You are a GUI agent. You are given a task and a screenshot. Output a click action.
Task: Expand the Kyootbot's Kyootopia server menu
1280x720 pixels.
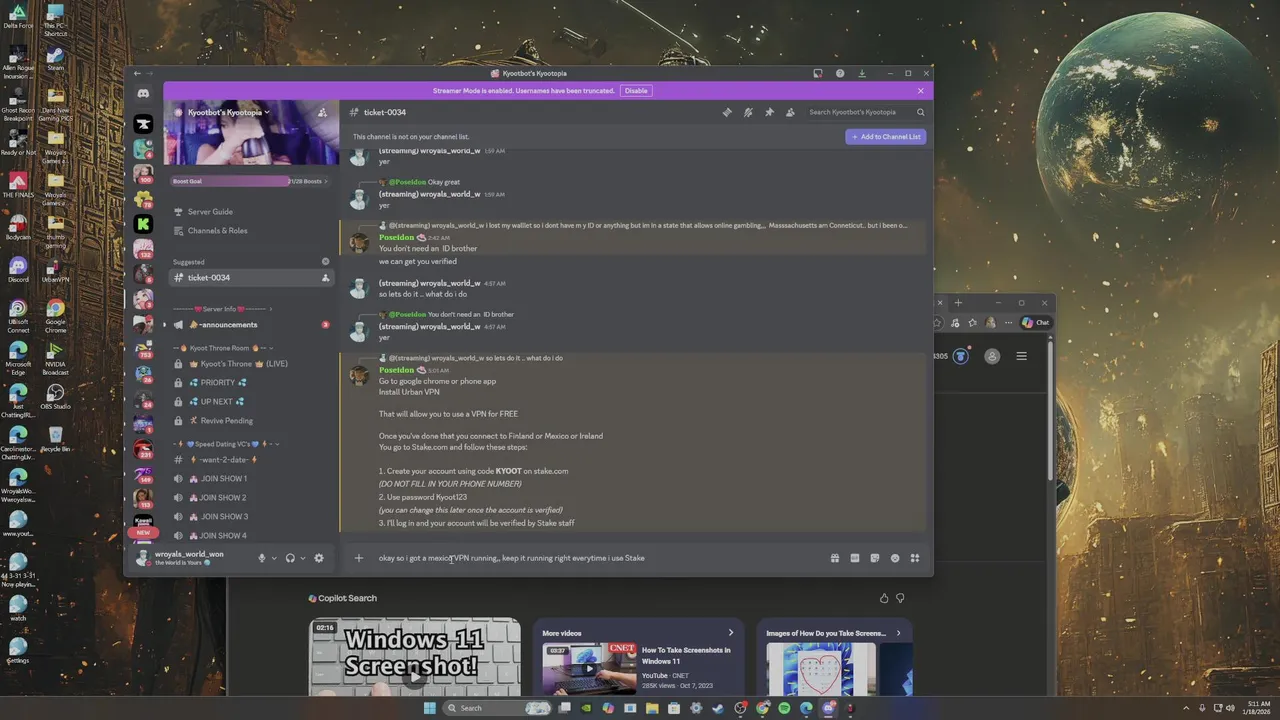[230, 113]
